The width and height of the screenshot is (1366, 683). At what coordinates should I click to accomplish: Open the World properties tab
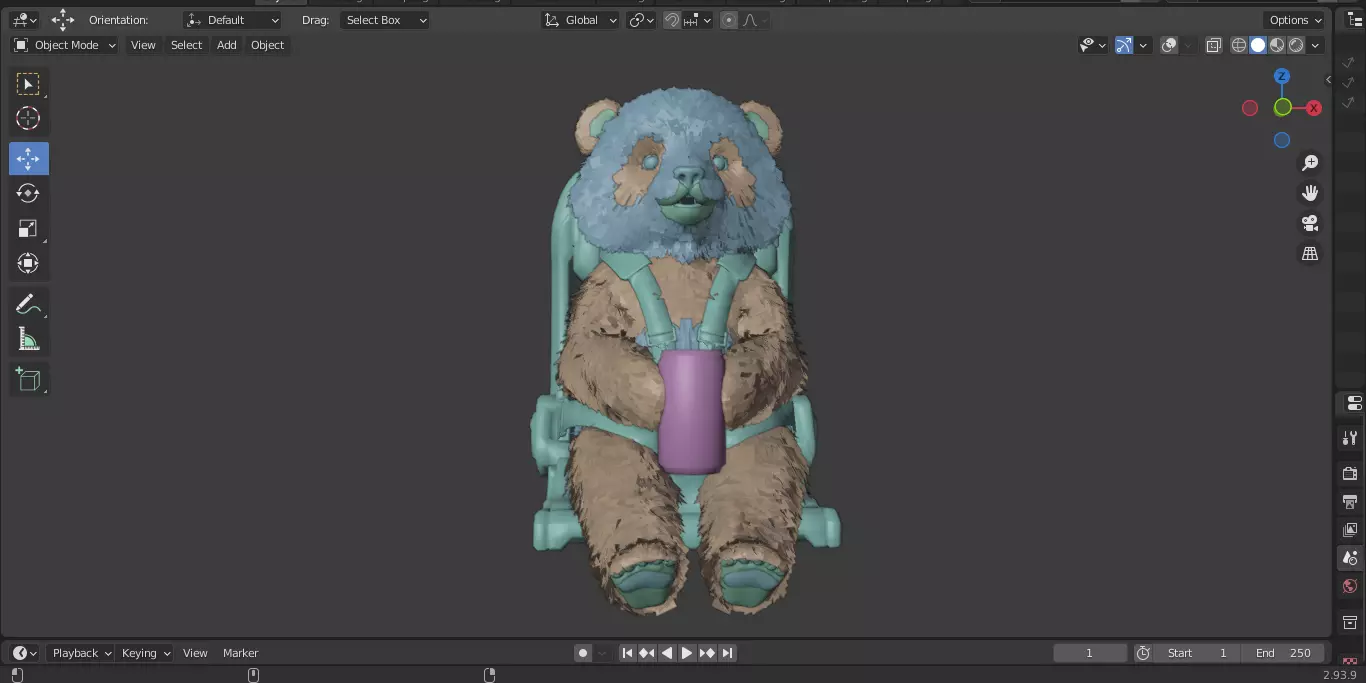pos(1350,586)
